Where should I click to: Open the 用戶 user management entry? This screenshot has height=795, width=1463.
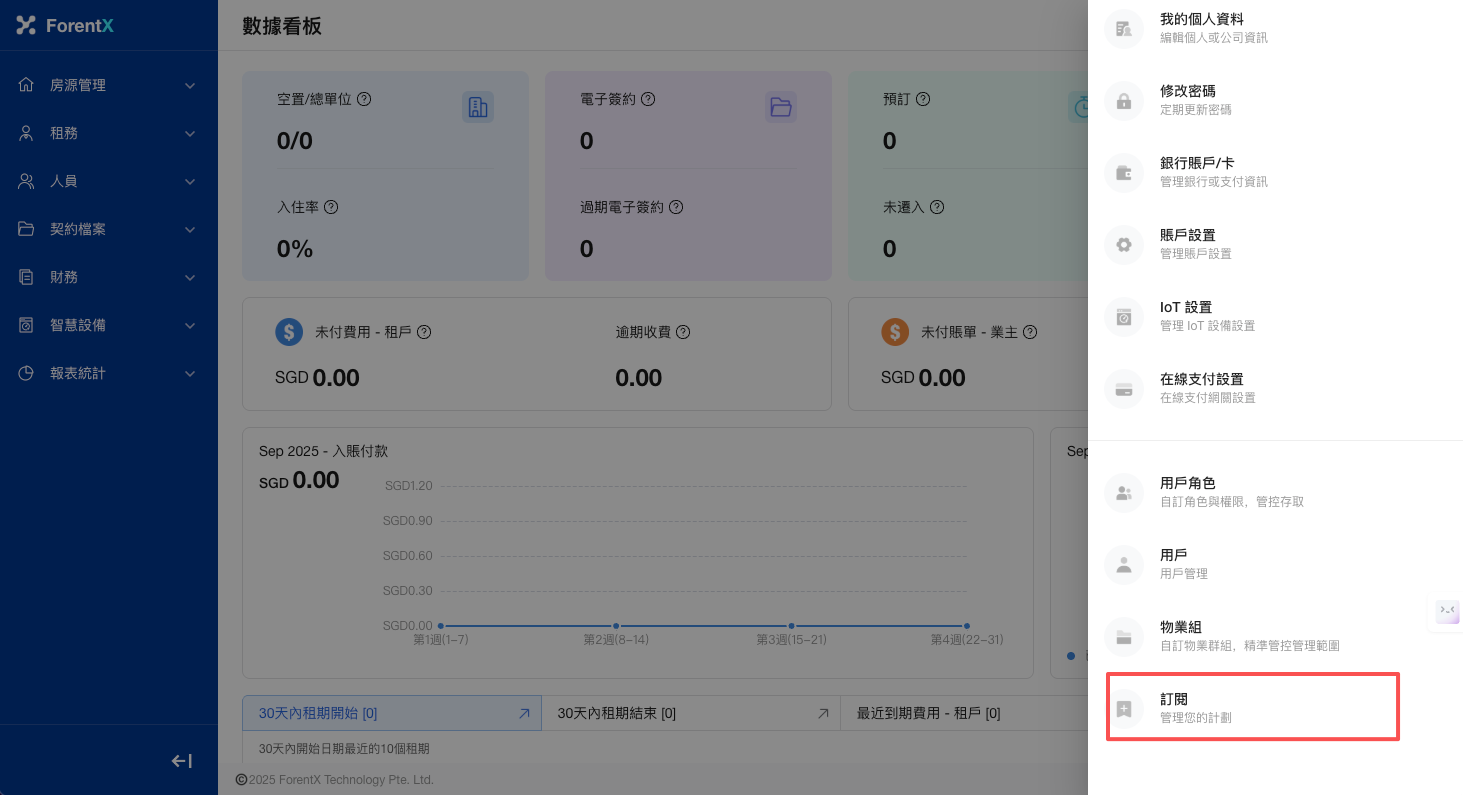pos(1183,564)
